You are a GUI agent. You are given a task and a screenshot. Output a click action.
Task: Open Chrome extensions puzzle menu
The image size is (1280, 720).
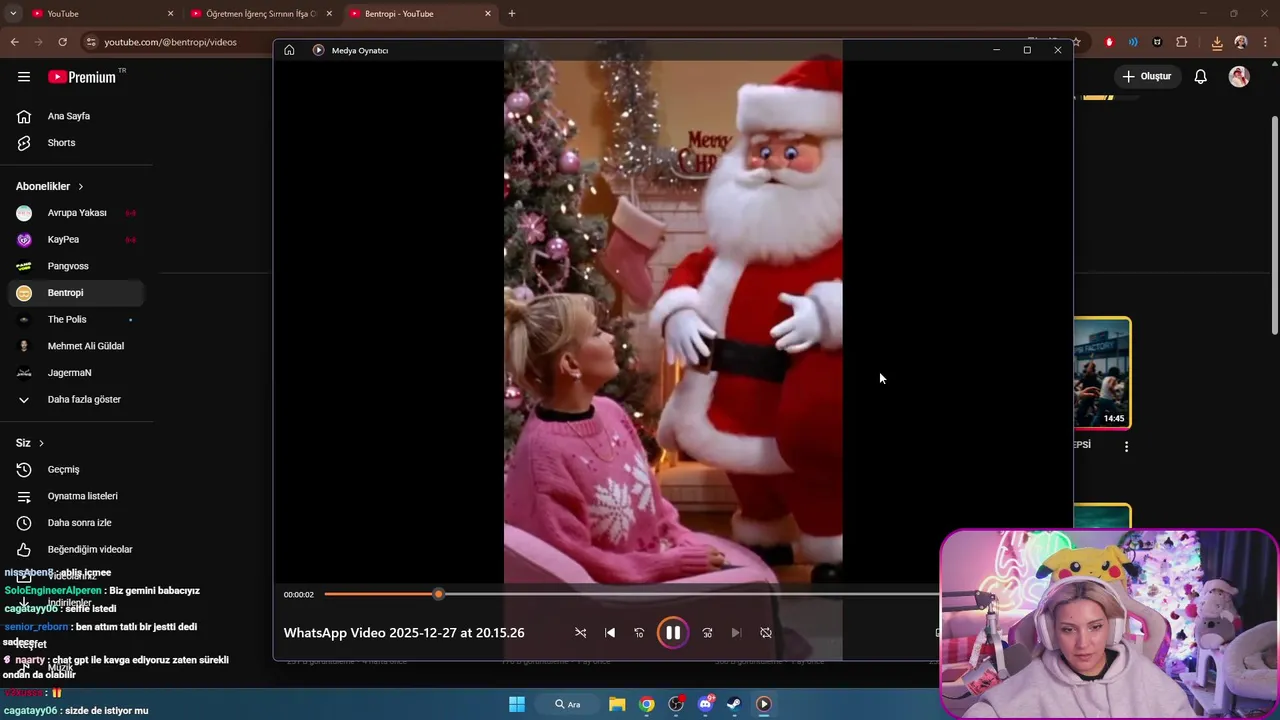[x=1182, y=42]
